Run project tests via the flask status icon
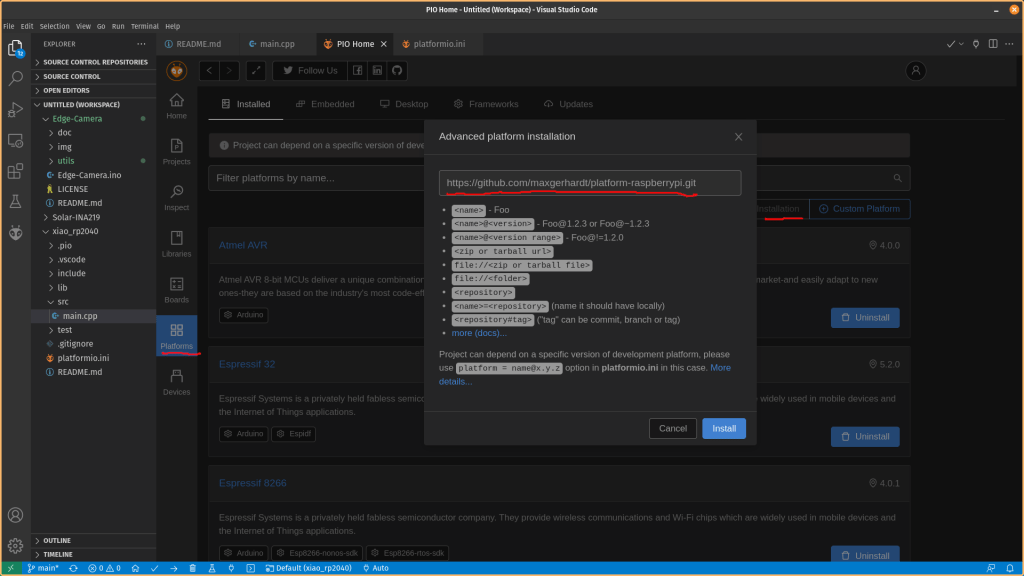 pos(211,568)
